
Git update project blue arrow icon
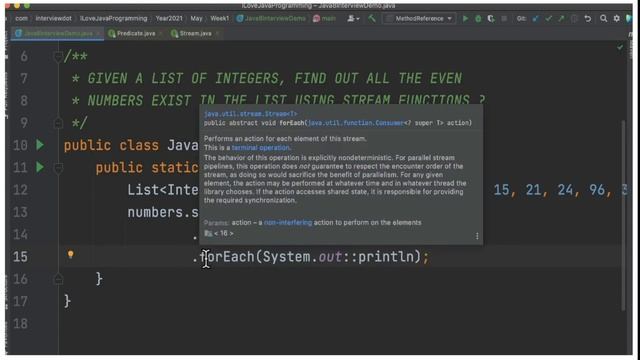(536, 19)
